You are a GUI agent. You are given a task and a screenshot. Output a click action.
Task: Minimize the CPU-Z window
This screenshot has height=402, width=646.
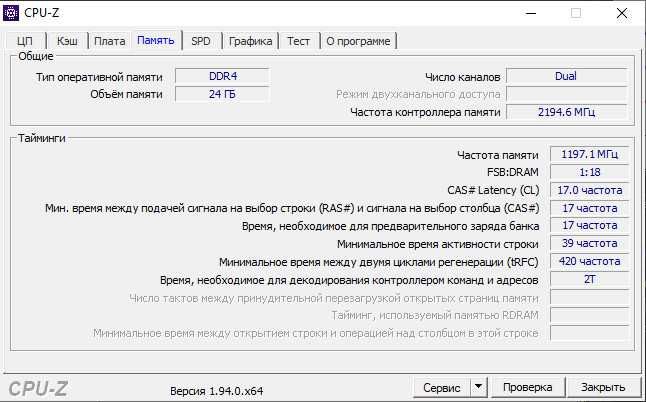[x=531, y=13]
